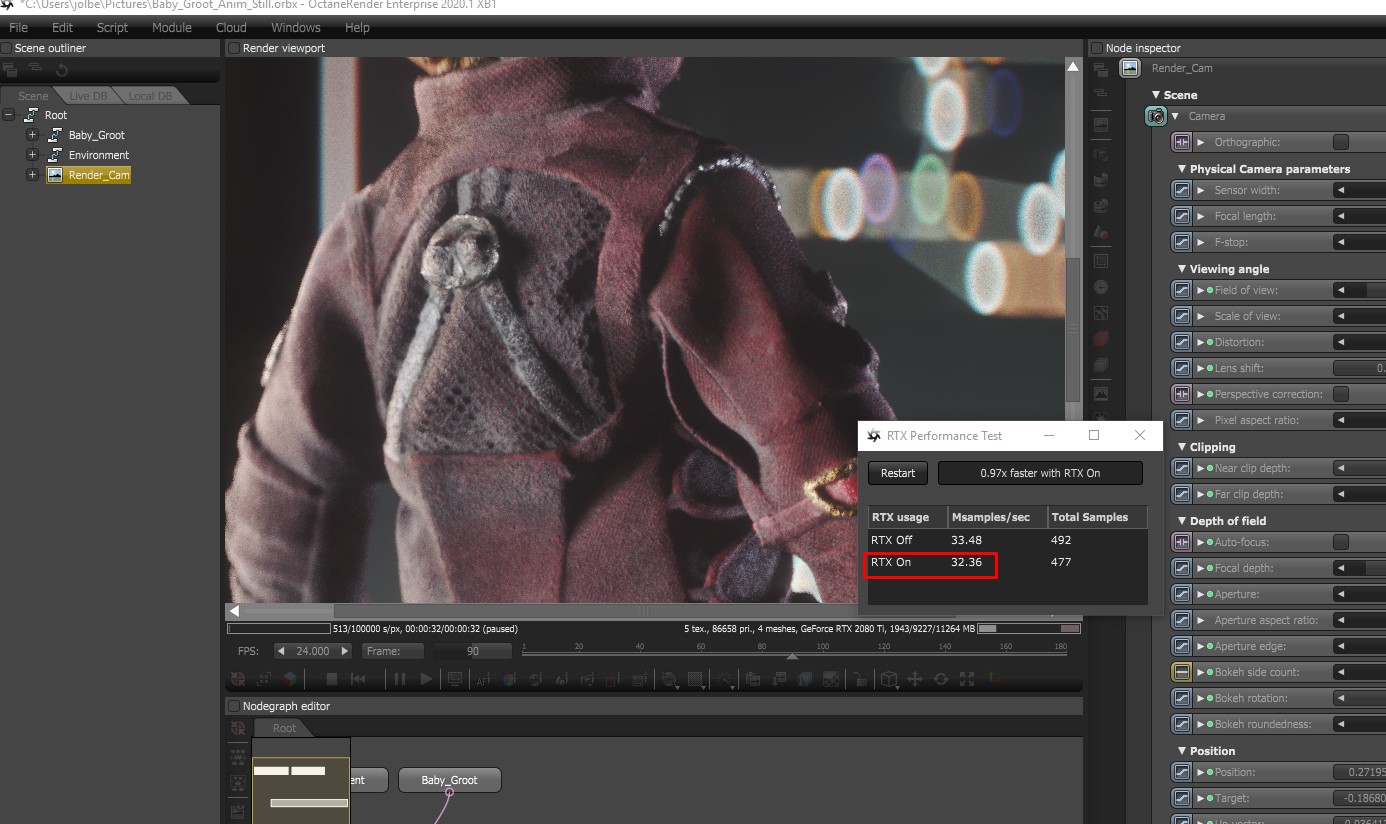Collapse the Root tree node
This screenshot has width=1386, height=824.
9,115
